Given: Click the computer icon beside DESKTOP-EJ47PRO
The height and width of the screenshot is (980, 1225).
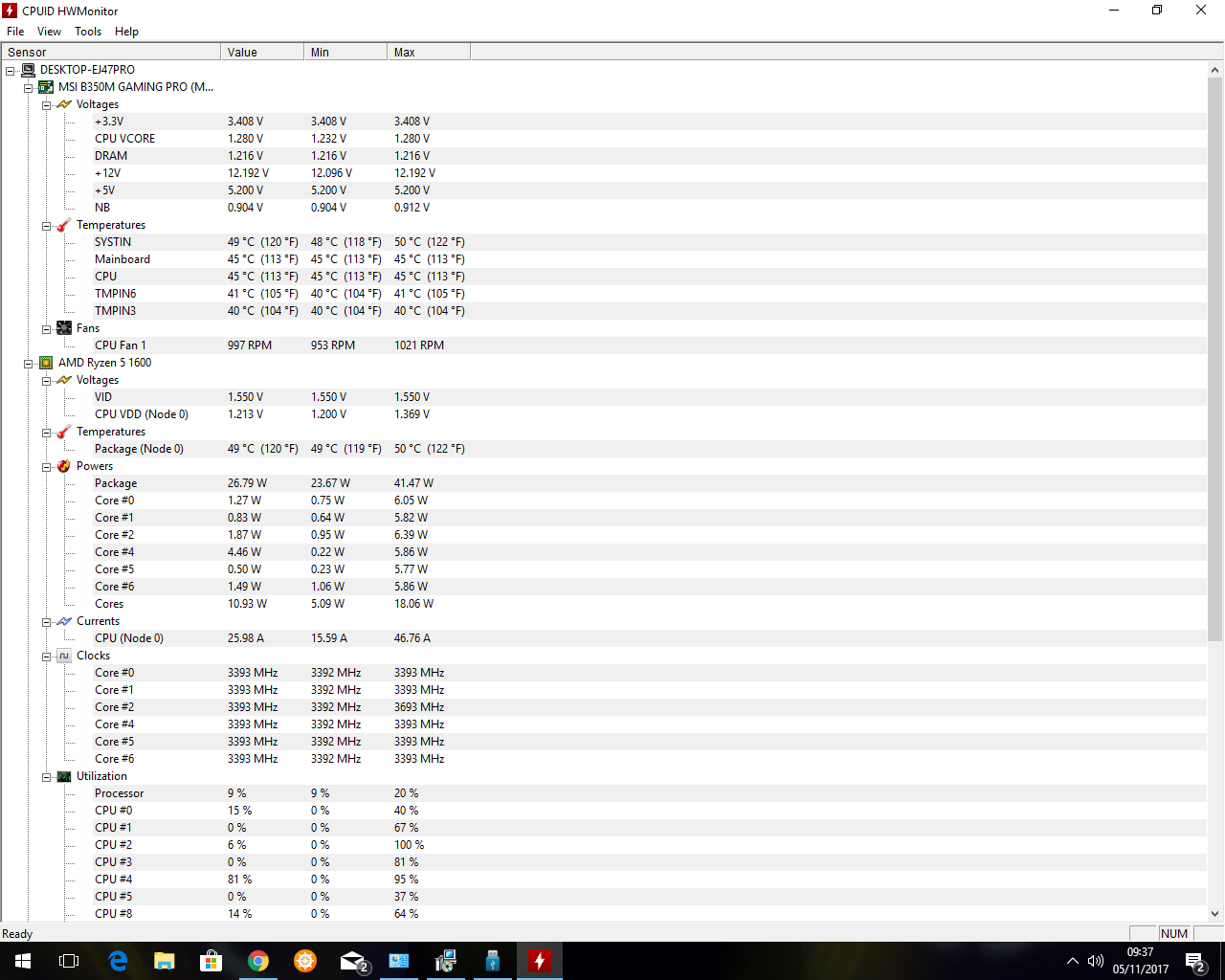Looking at the screenshot, I should (x=28, y=70).
